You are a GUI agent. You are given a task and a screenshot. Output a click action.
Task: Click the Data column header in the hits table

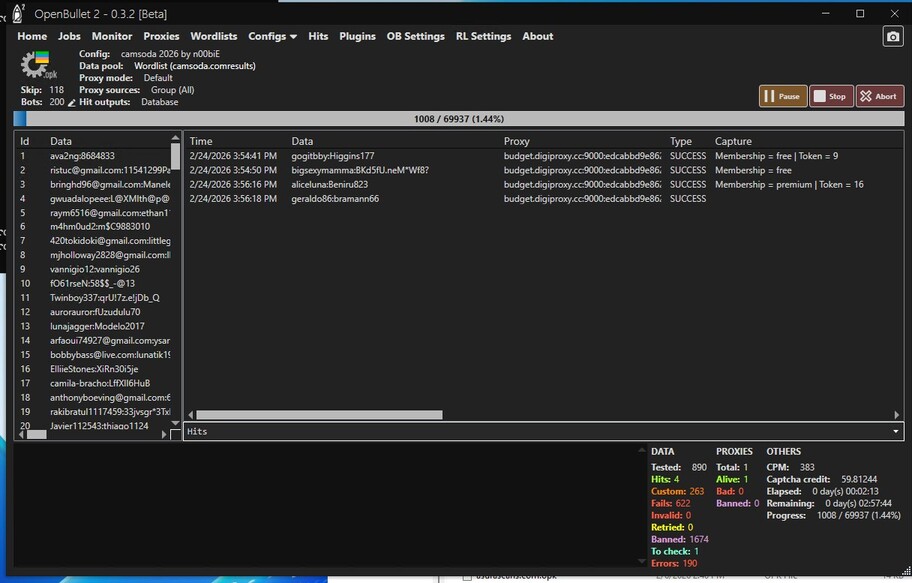coord(302,141)
